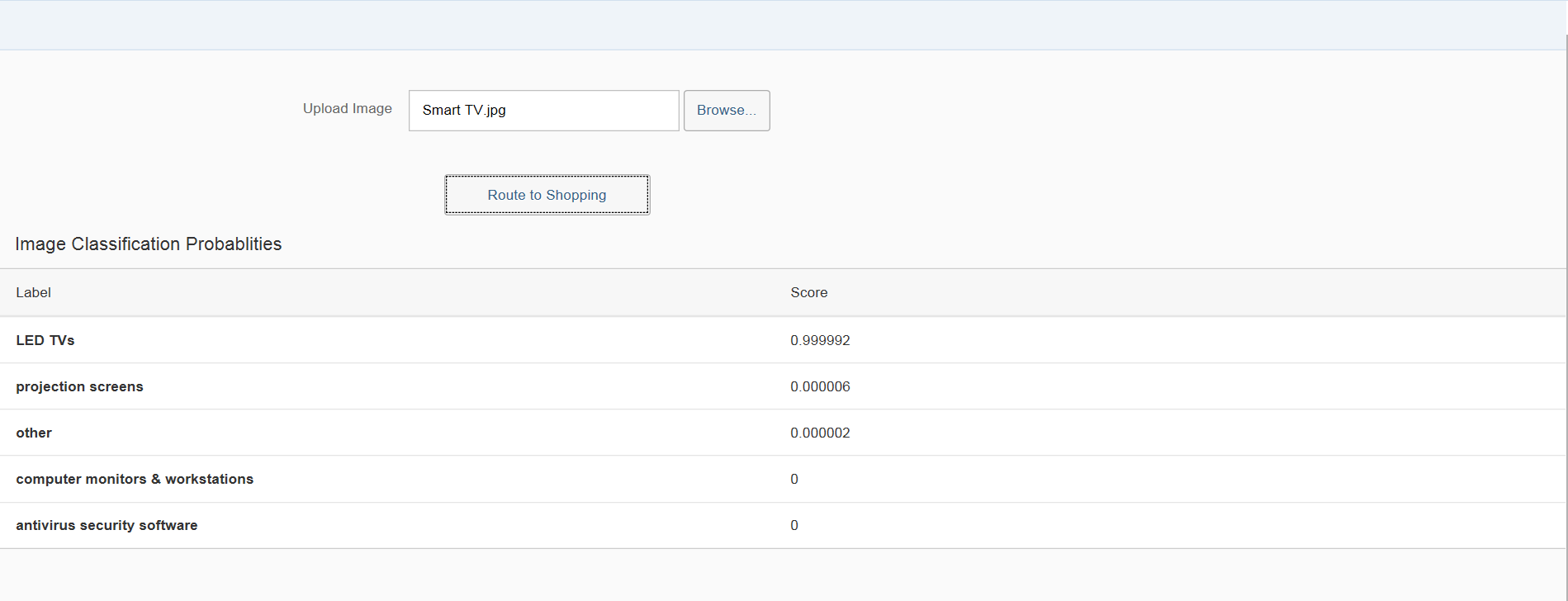The image size is (1568, 601).
Task: Sort by the Label column header
Action: 34,293
